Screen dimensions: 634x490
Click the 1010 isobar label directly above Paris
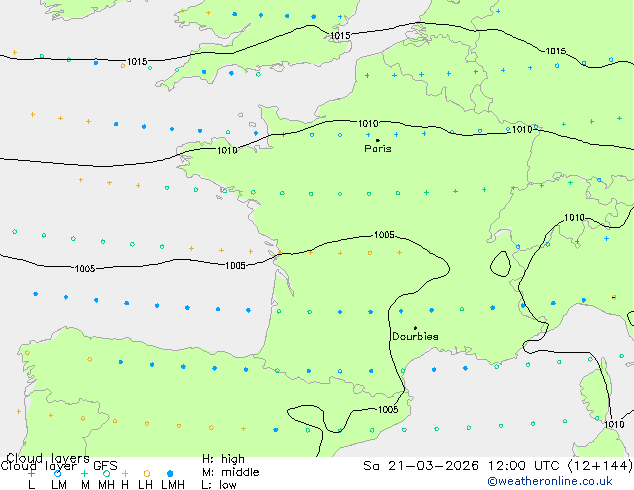(x=368, y=123)
